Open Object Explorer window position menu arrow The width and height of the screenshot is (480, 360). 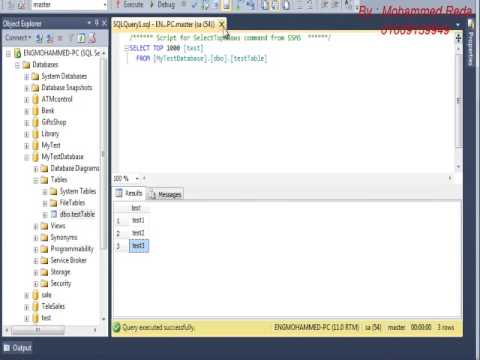(89, 23)
